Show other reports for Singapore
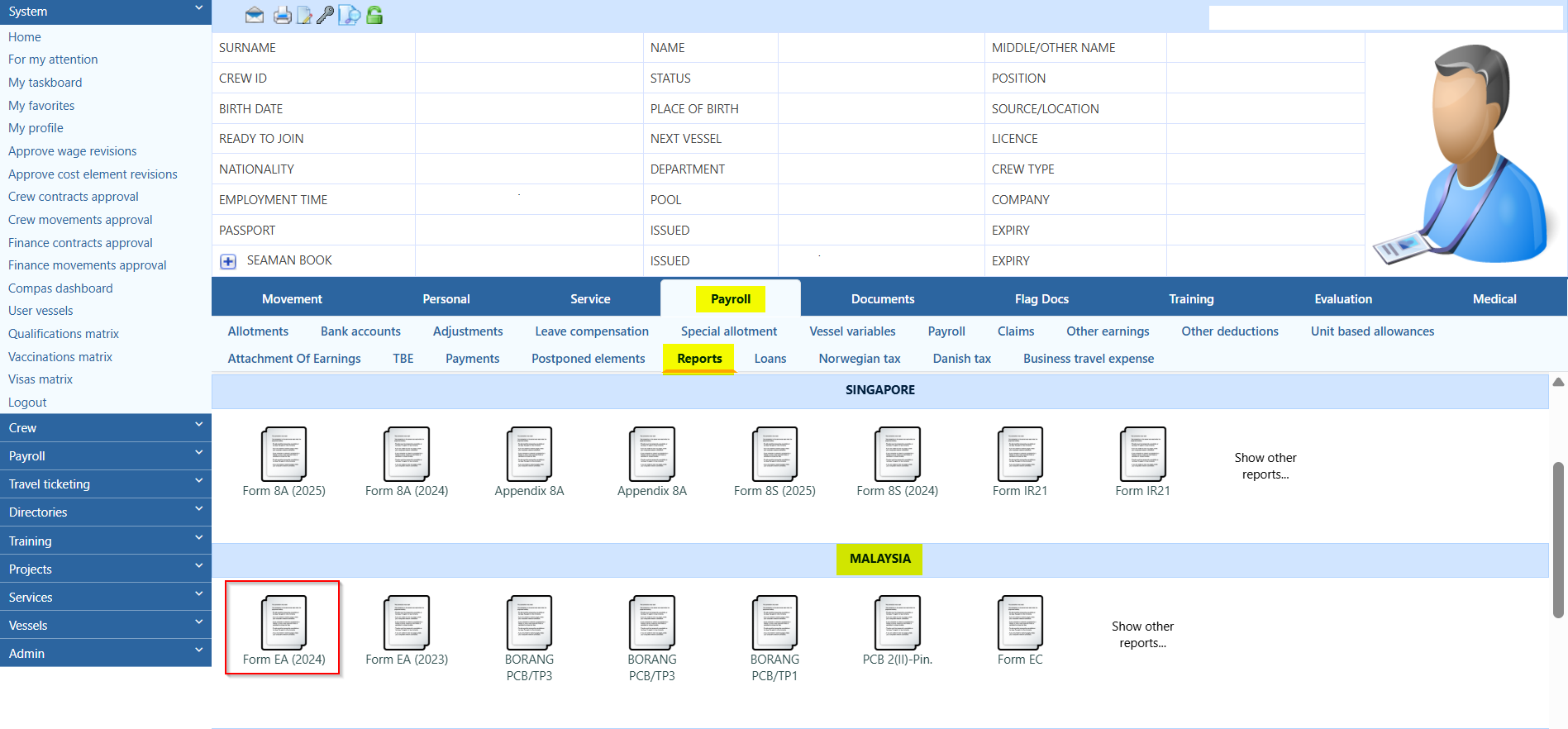The width and height of the screenshot is (1568, 729). (x=1265, y=466)
